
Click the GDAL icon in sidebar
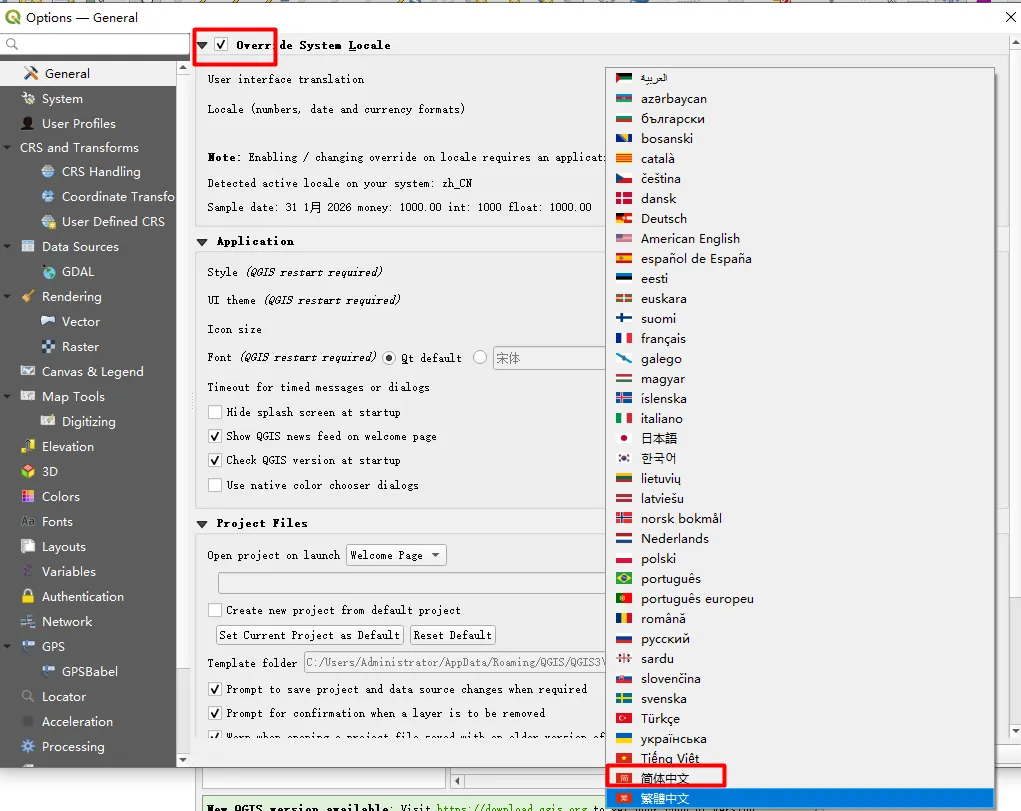click(x=48, y=272)
